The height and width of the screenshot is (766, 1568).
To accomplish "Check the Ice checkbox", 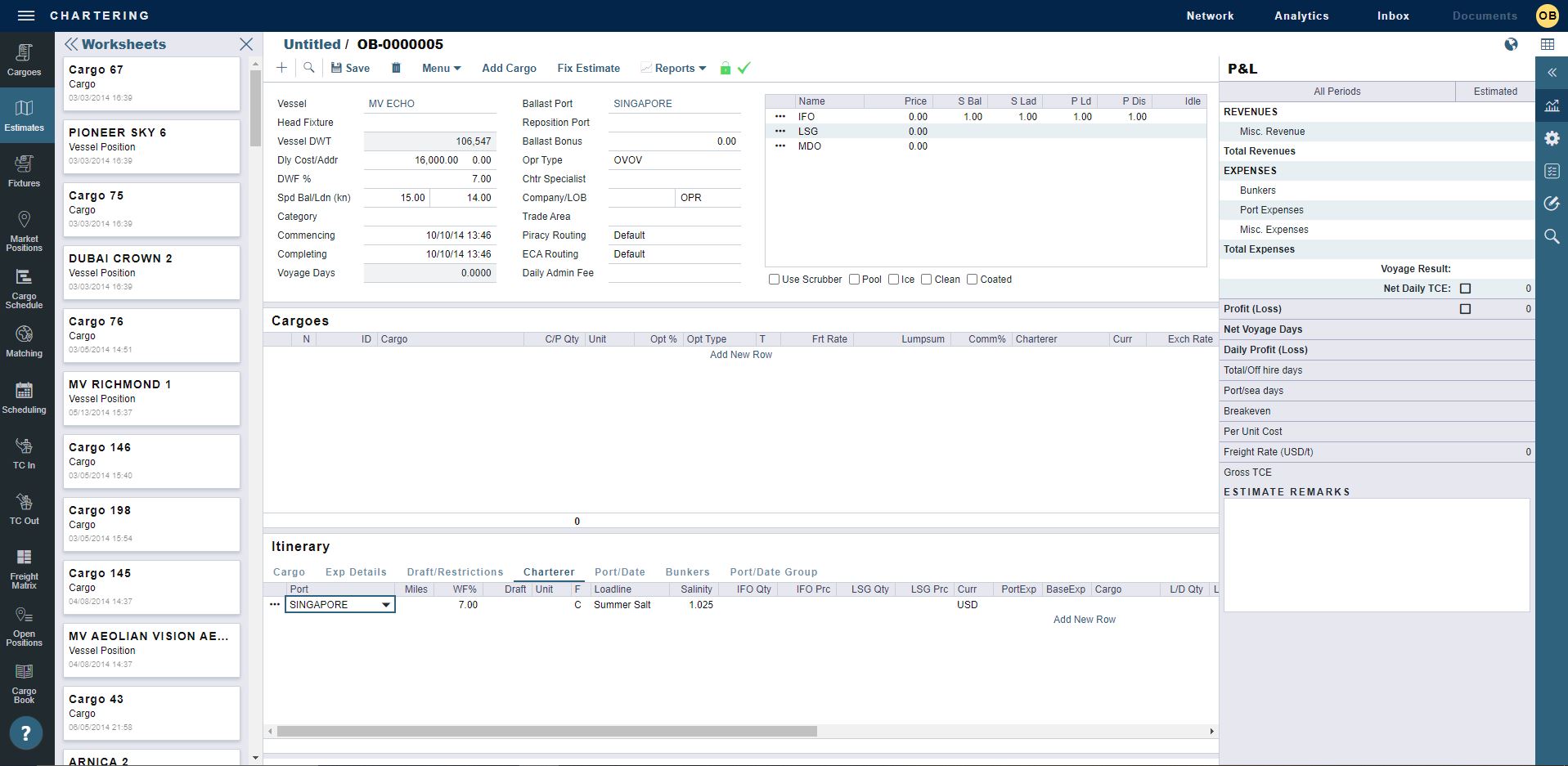I will point(893,279).
